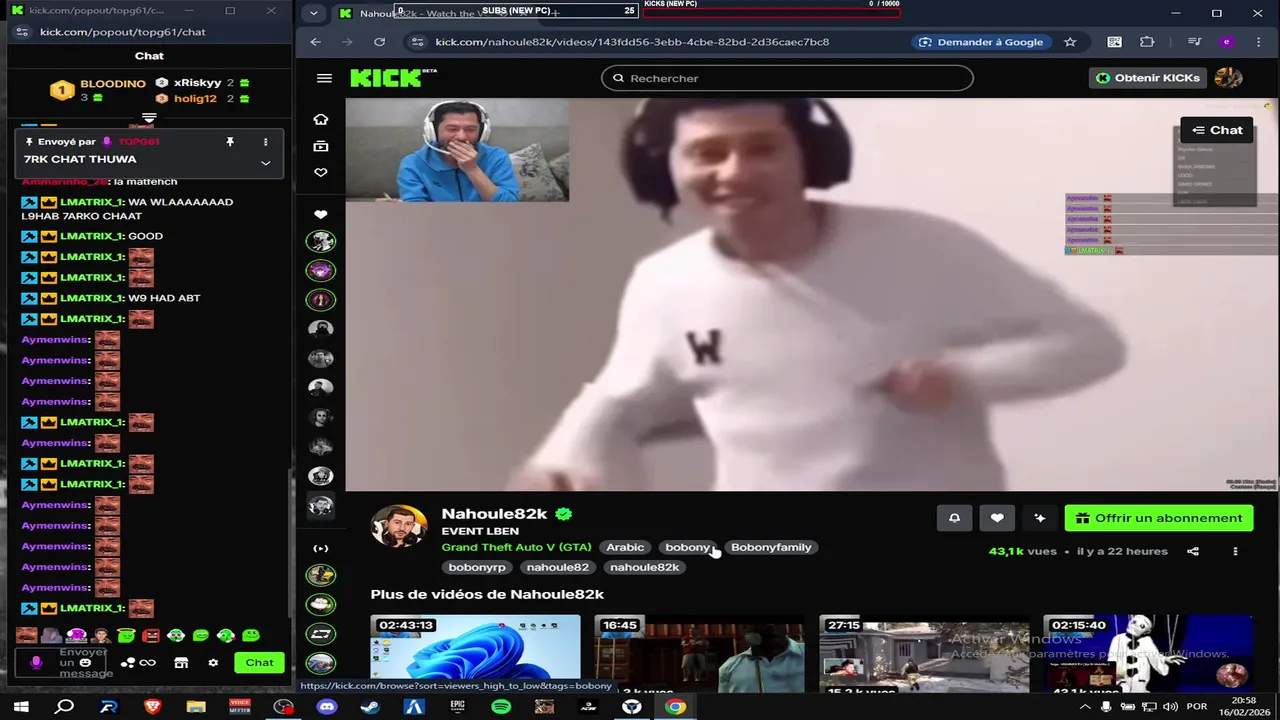Open browser extensions puzzle icon
This screenshot has width=1280, height=720.
[x=1147, y=42]
